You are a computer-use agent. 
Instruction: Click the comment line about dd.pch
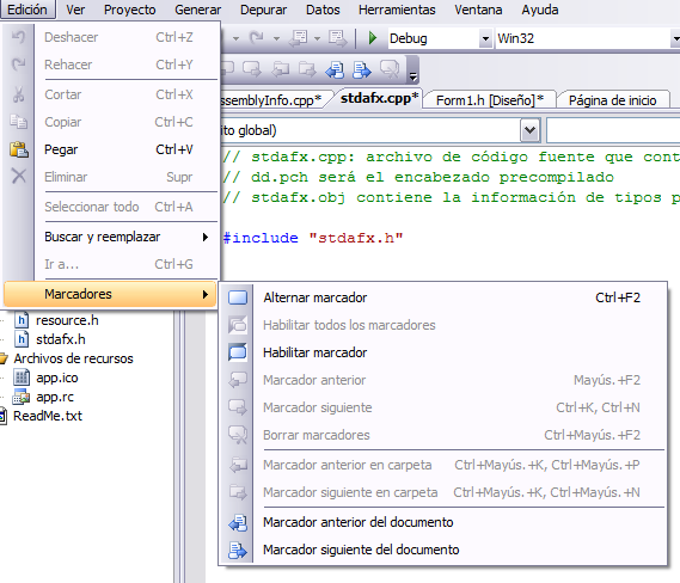click(418, 177)
